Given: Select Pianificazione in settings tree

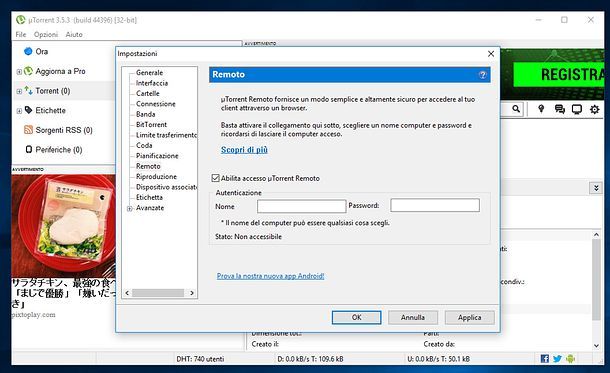Looking at the screenshot, I should click(157, 156).
